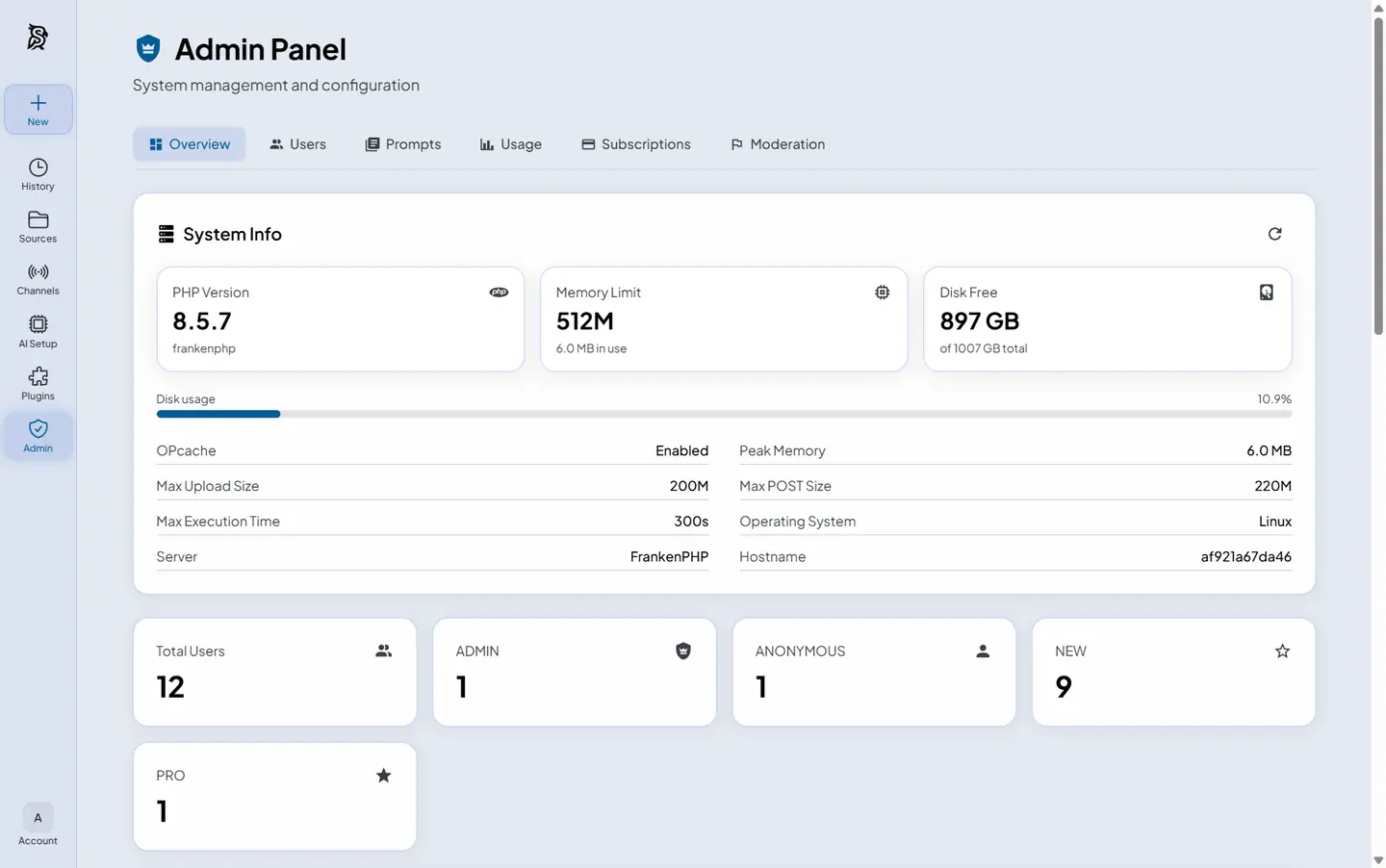Screen dimensions: 1386x868
Task: Open History in the sidebar
Action: [x=38, y=174]
